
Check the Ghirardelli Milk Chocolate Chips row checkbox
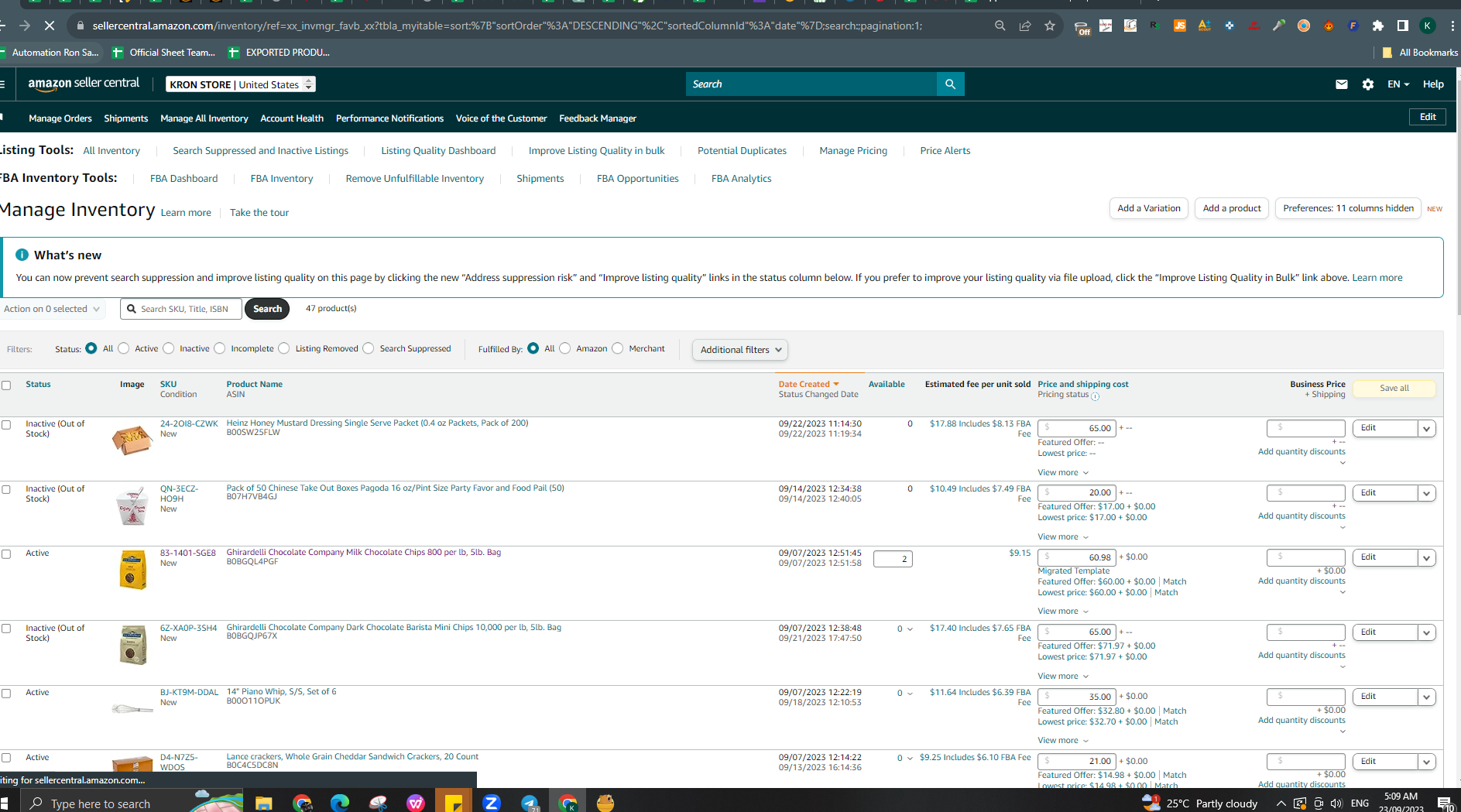[6, 554]
